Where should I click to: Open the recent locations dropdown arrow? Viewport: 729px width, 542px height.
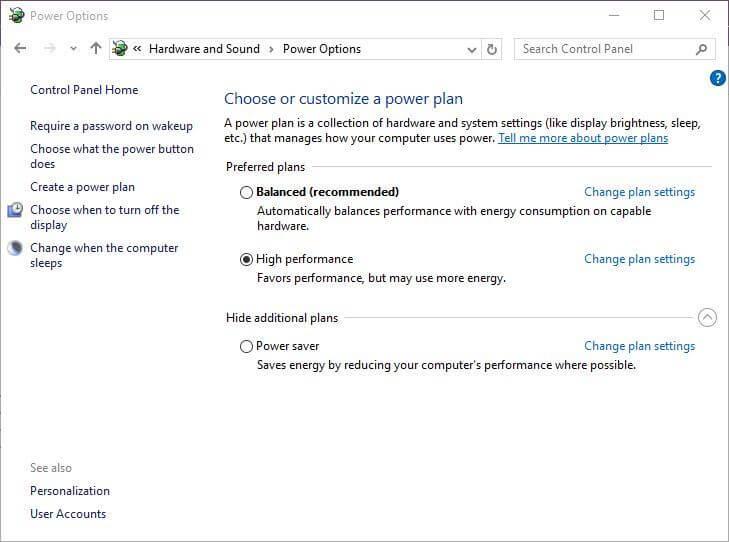pos(73,49)
